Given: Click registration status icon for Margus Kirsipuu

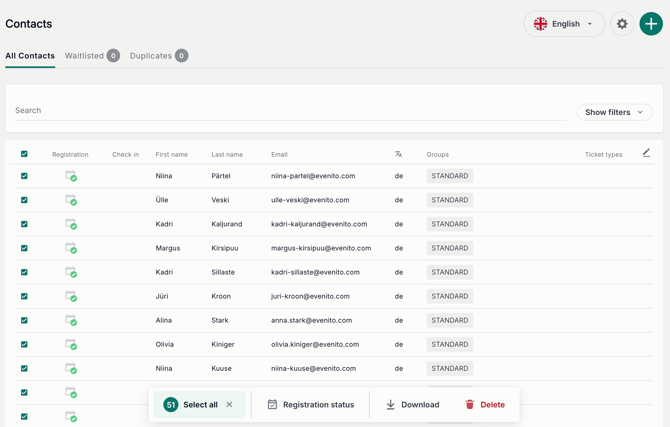Looking at the screenshot, I should pyautogui.click(x=71, y=248).
